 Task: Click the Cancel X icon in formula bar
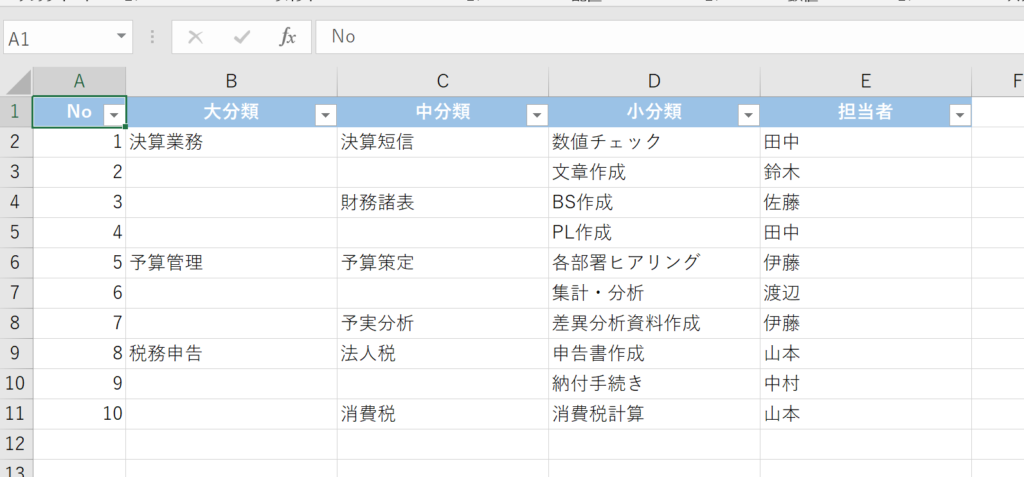[x=196, y=37]
